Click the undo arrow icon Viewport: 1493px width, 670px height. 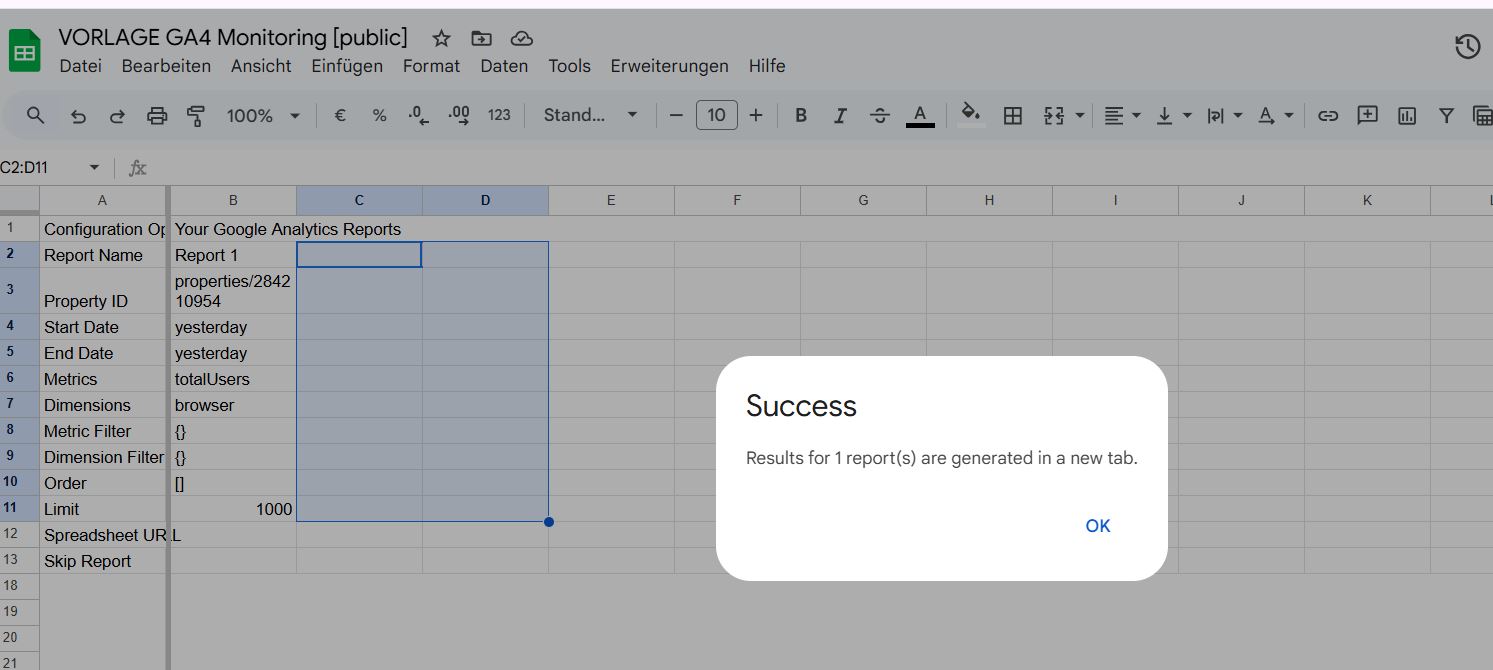pos(78,116)
